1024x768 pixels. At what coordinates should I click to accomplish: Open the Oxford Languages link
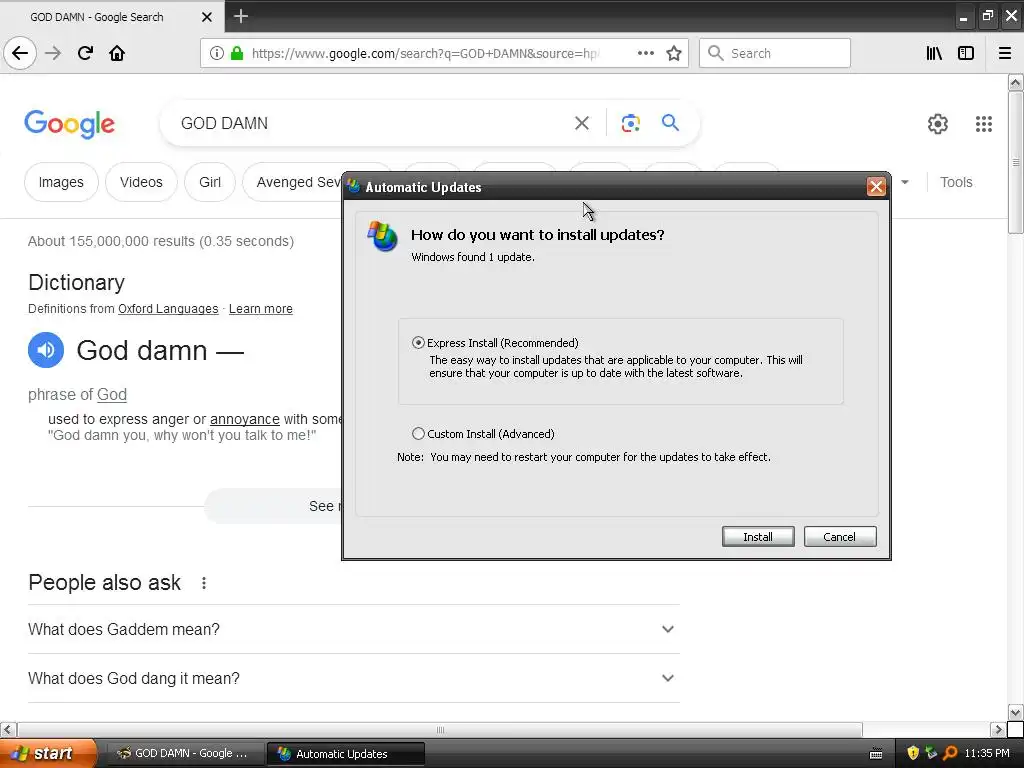168,309
